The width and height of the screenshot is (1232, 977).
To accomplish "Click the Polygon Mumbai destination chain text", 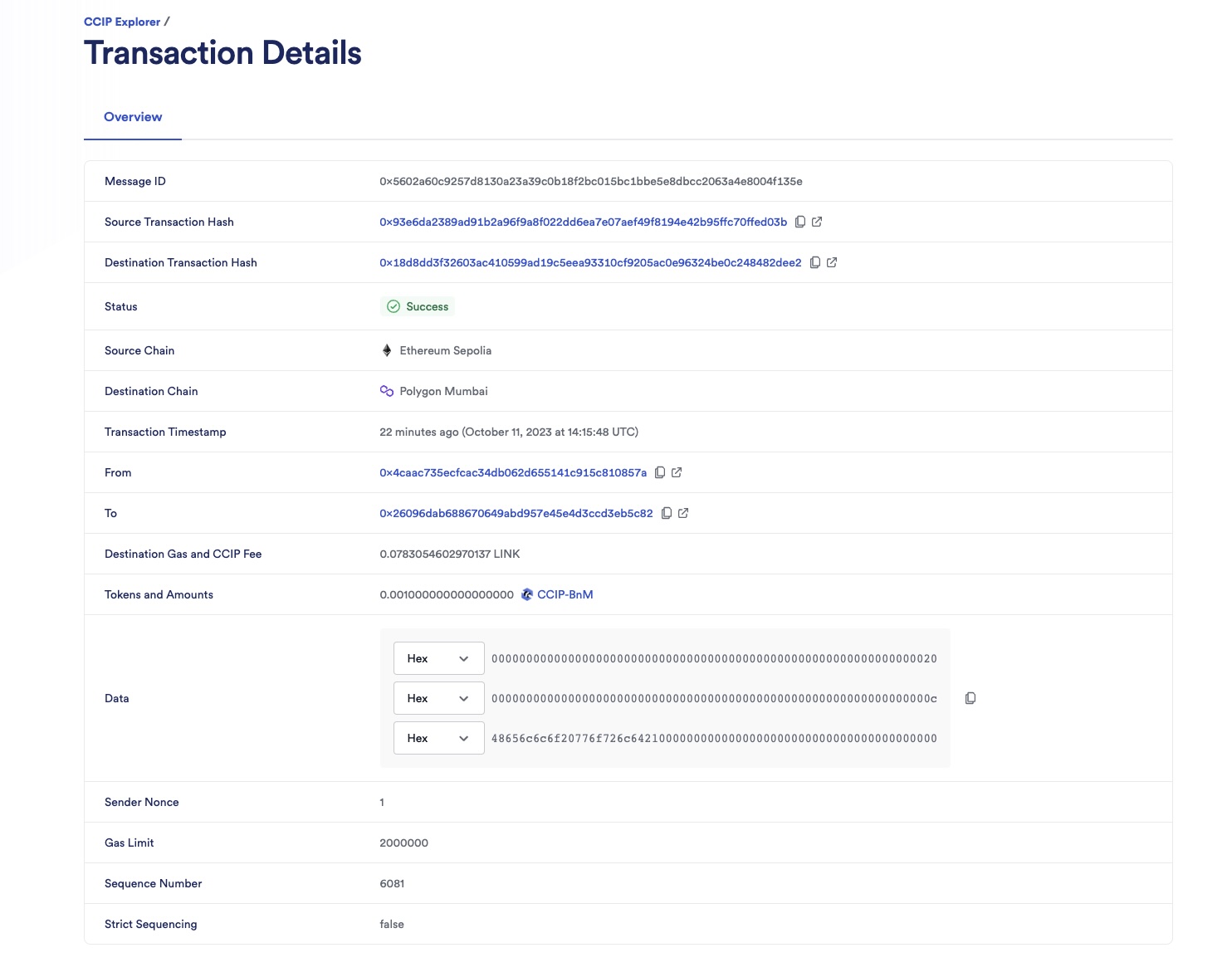I will [x=444, y=391].
